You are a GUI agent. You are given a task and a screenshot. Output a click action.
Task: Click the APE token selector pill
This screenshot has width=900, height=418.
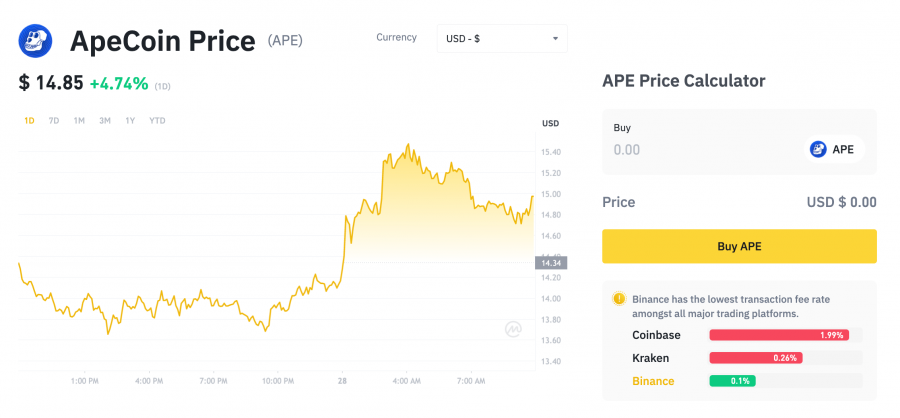pos(835,150)
